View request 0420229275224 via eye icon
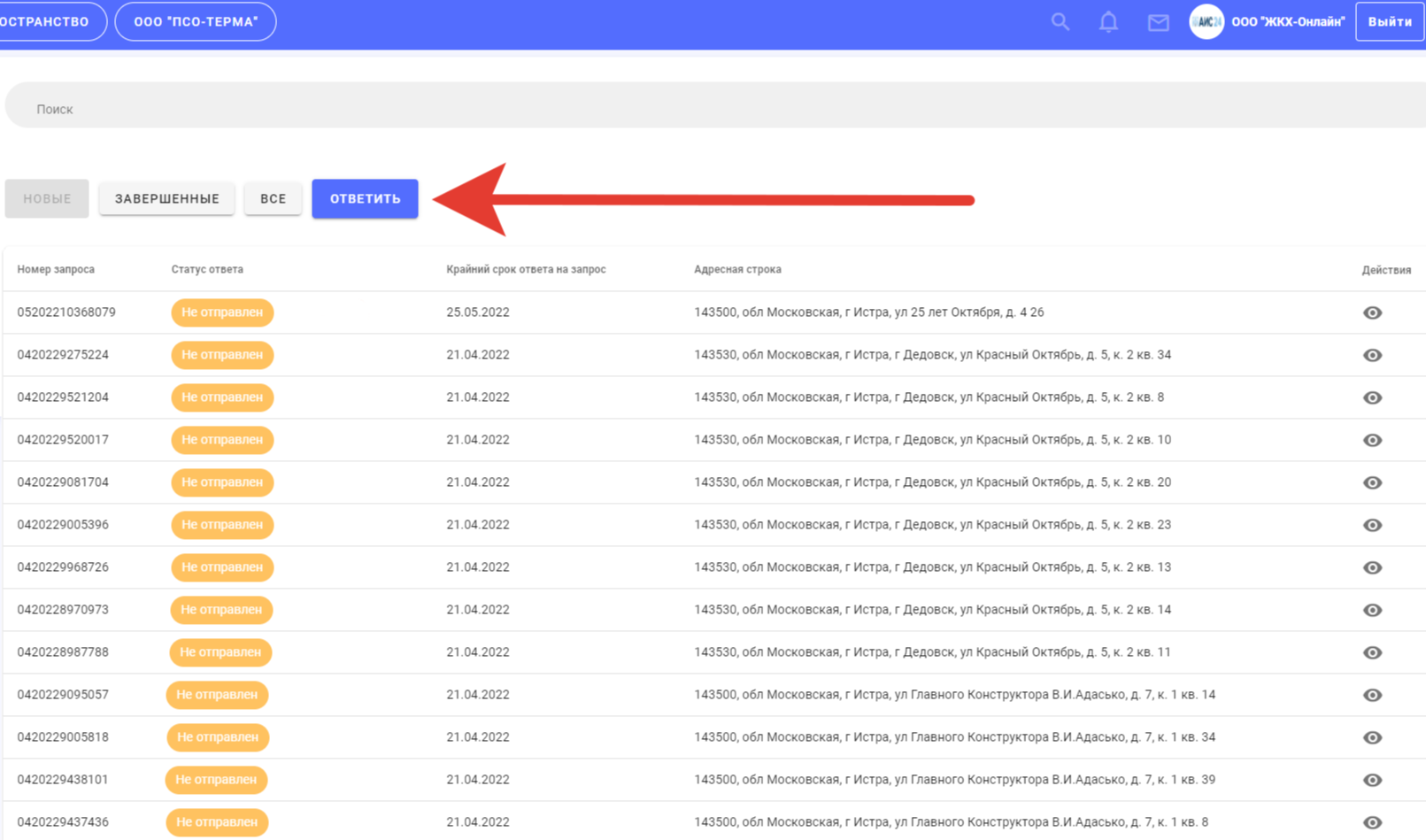 (x=1372, y=355)
